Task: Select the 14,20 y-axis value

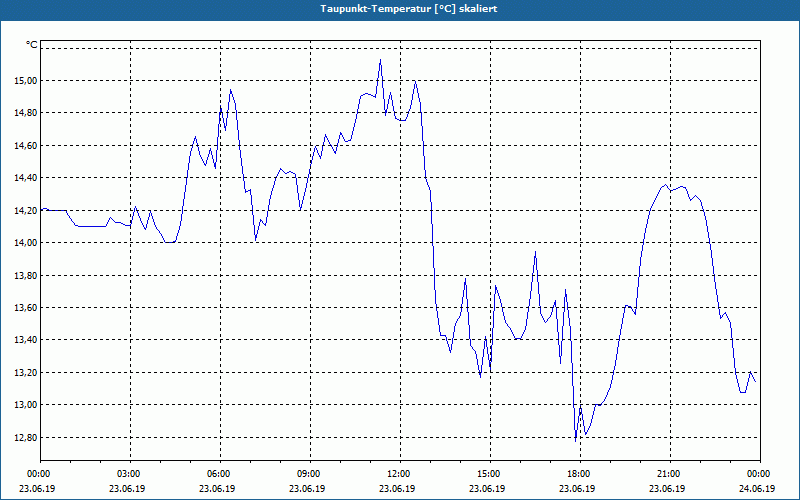Action: (x=26, y=210)
